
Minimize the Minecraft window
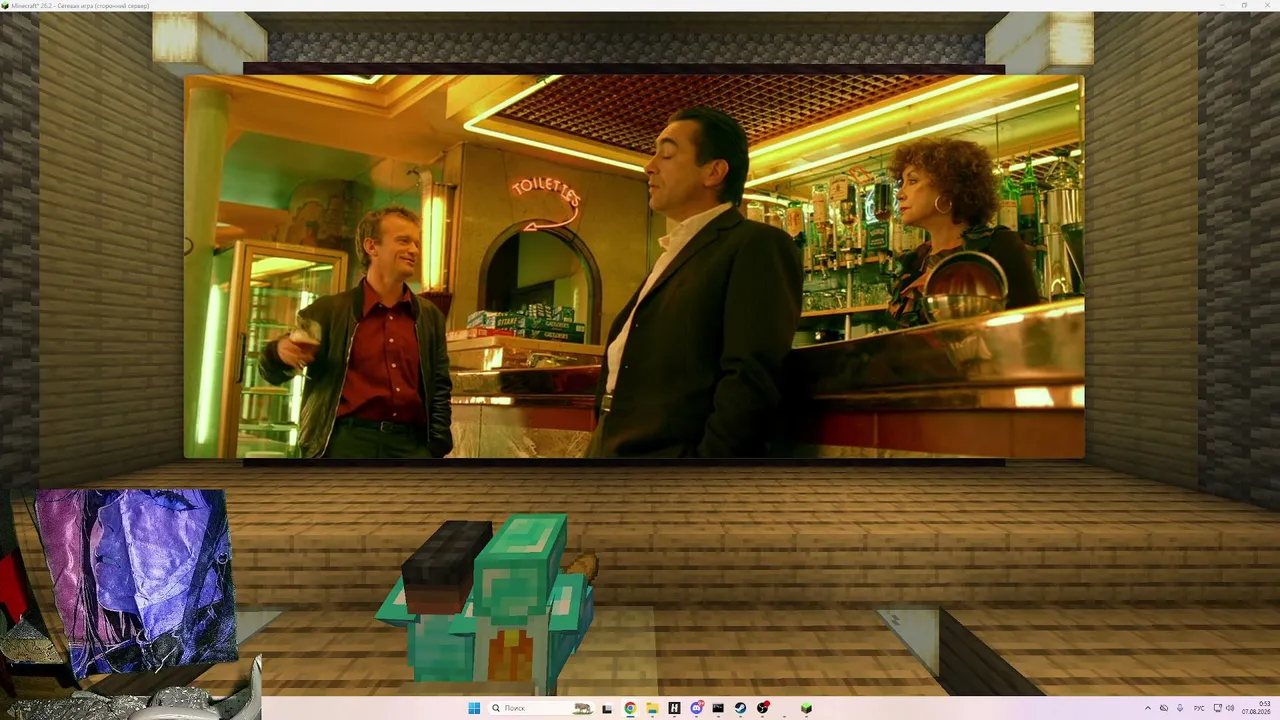pyautogui.click(x=1220, y=5)
